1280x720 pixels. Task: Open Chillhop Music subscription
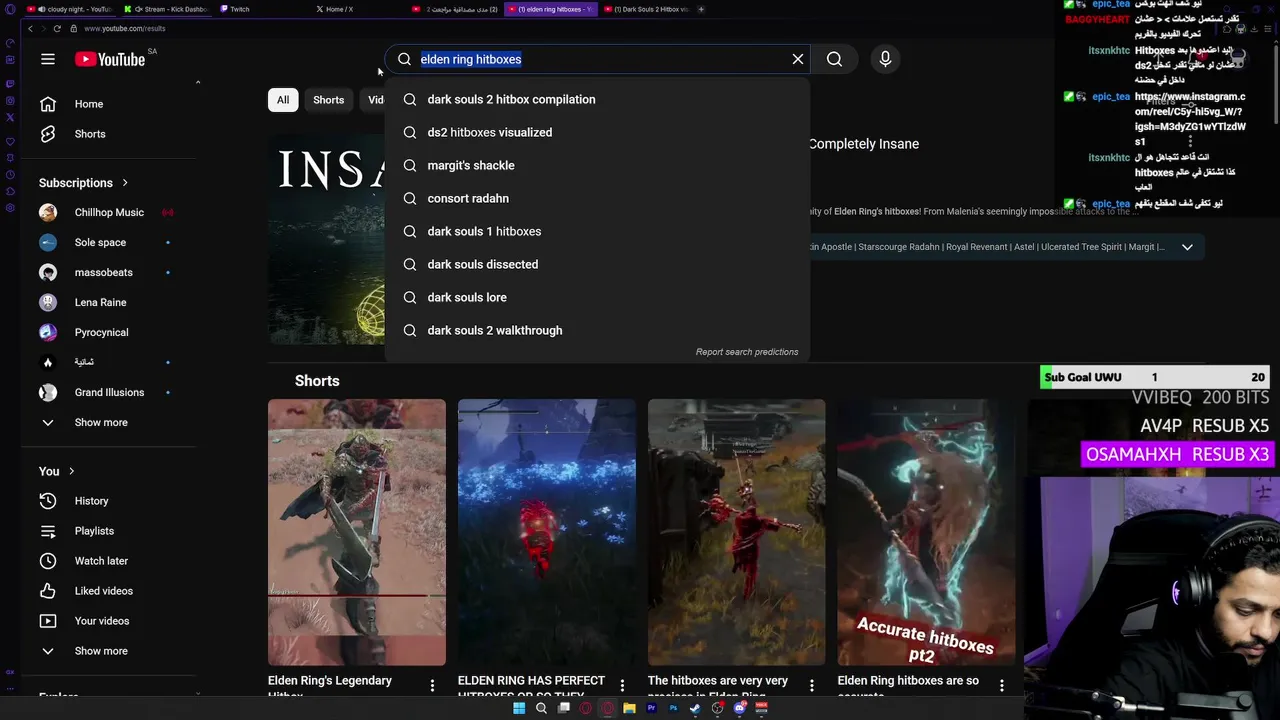point(110,213)
